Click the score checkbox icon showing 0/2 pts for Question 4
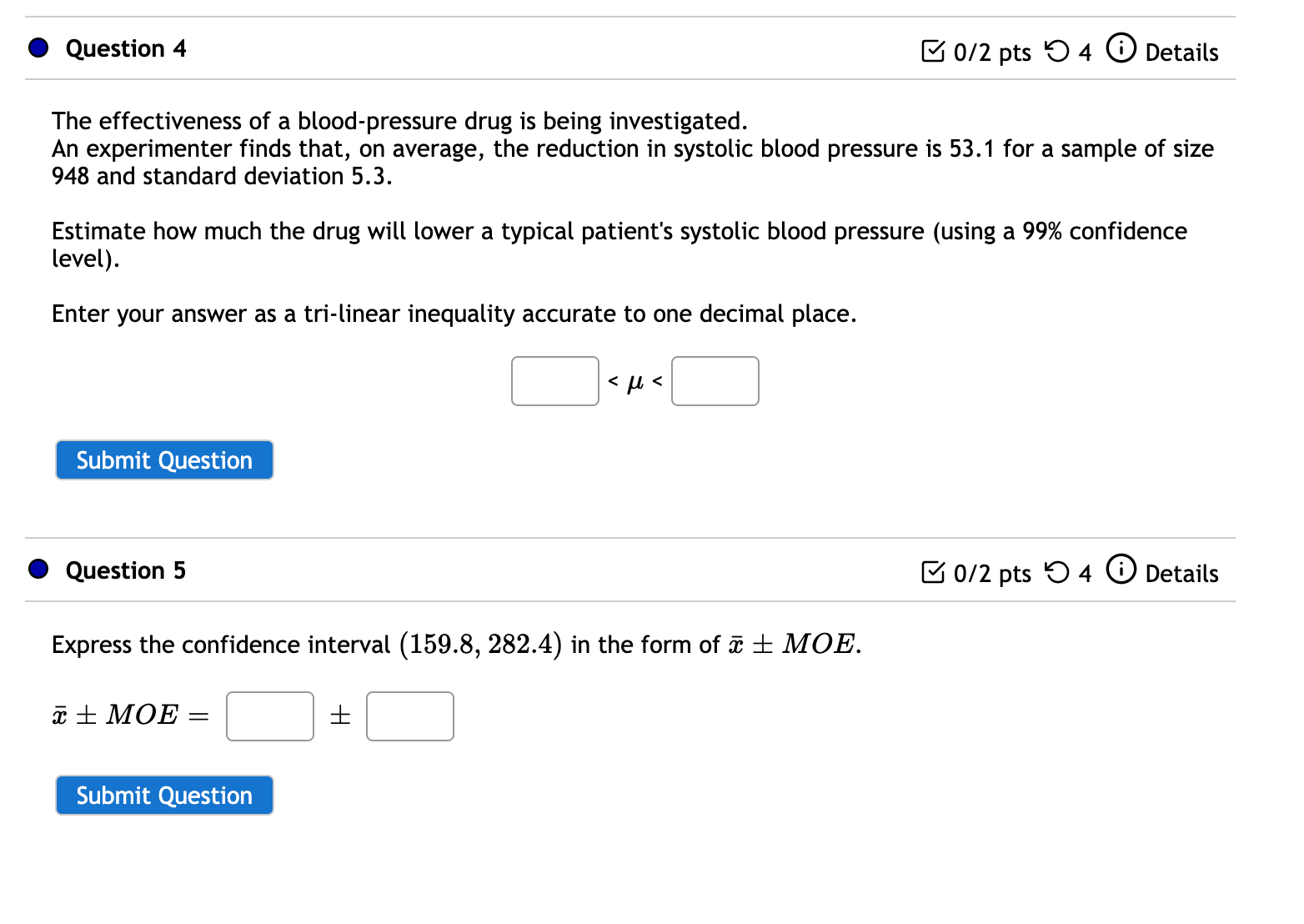The image size is (1304, 924). tap(933, 51)
